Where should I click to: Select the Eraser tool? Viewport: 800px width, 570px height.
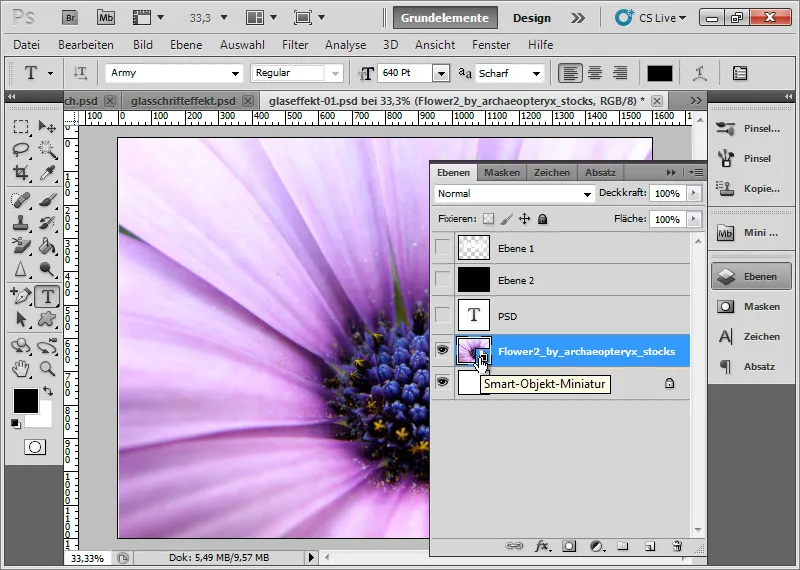click(21, 246)
